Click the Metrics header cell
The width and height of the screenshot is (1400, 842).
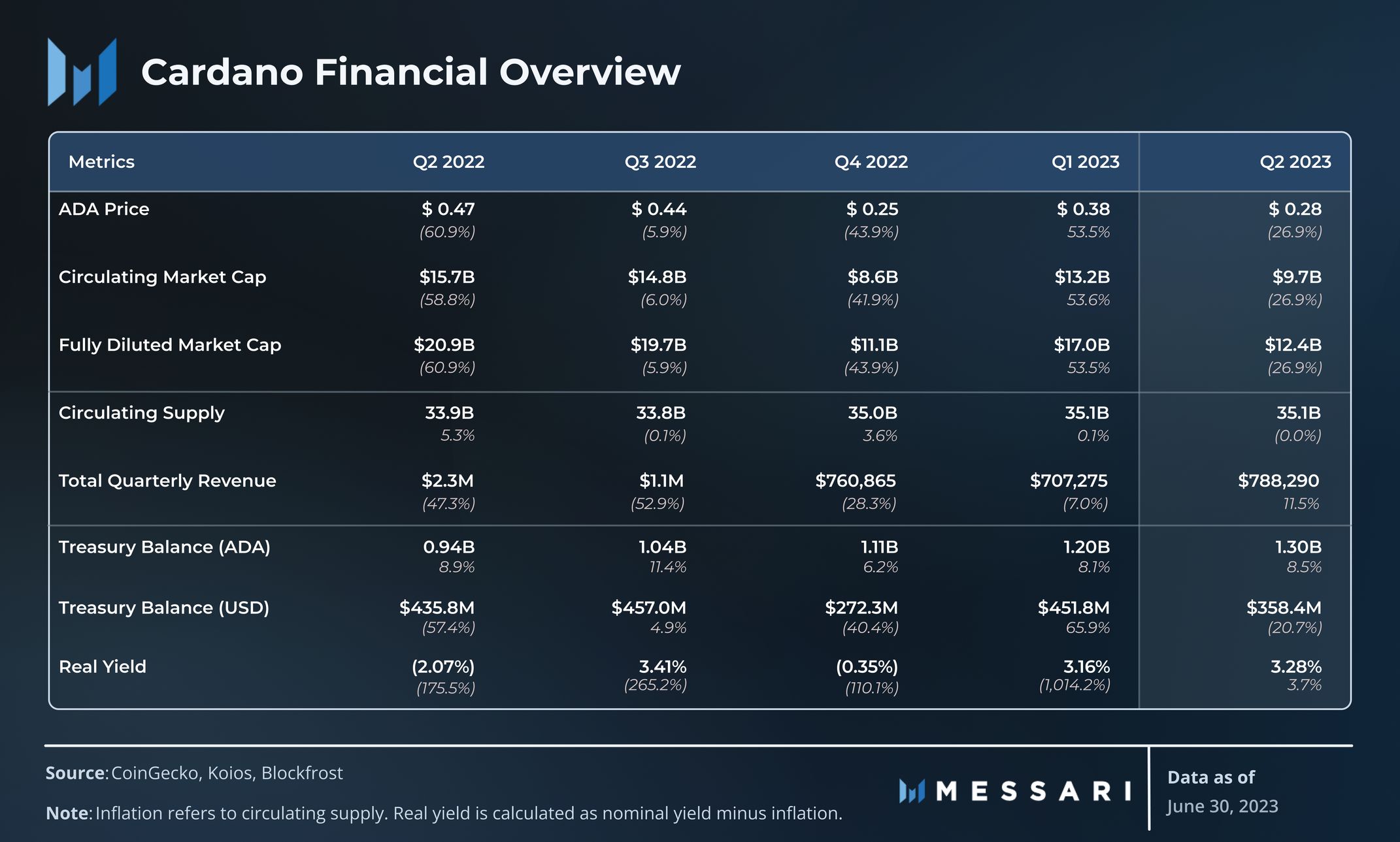tap(101, 162)
